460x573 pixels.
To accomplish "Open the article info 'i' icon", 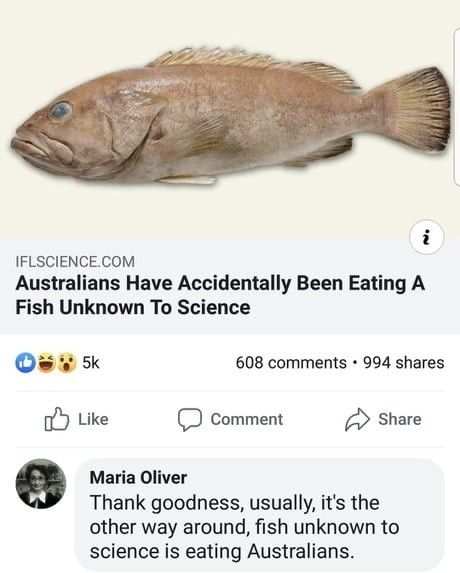I will point(426,237).
